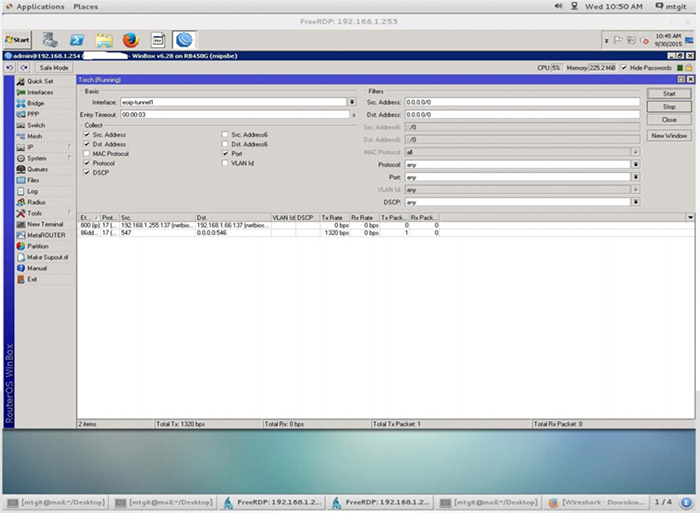Toggle Src. Address collect checkbox
The height and width of the screenshot is (513, 700).
point(87,134)
